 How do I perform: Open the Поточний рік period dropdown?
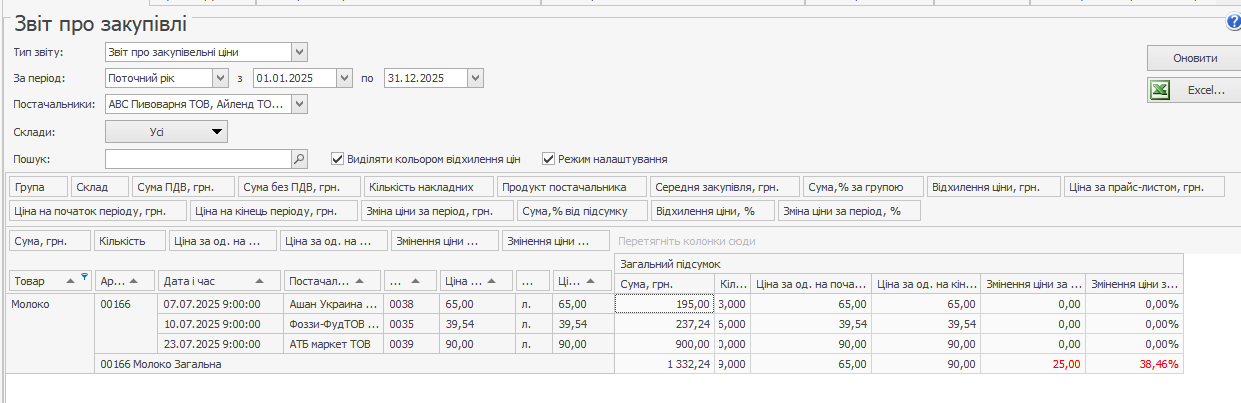pyautogui.click(x=220, y=78)
